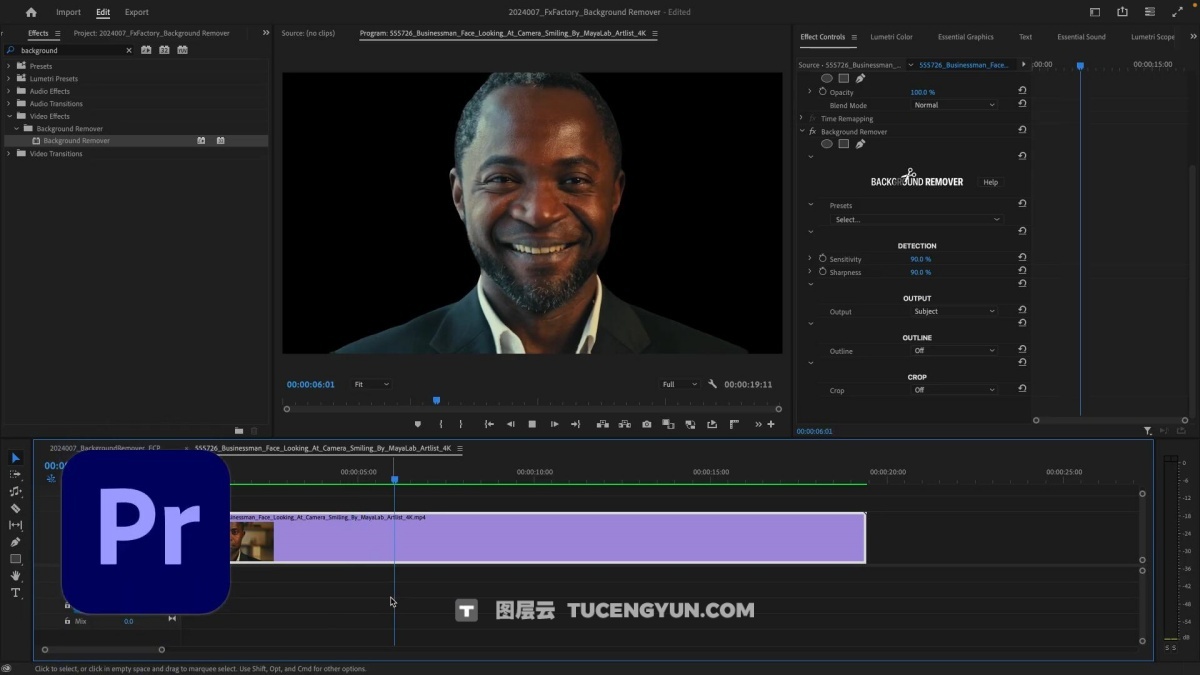Create ellipse mask under Background Remover
The image size is (1200, 675).
coord(827,144)
